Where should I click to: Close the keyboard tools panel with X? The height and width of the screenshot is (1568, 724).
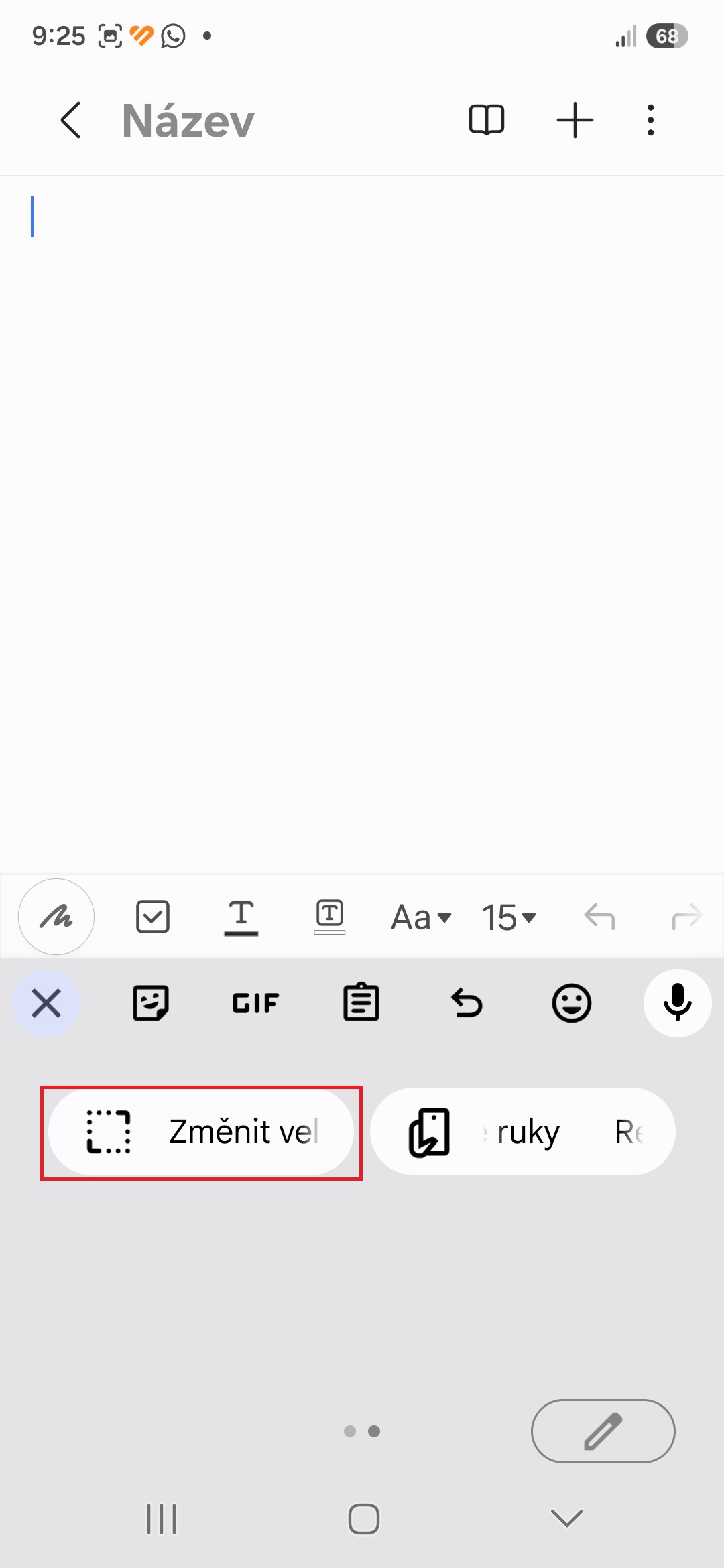coord(46,1003)
